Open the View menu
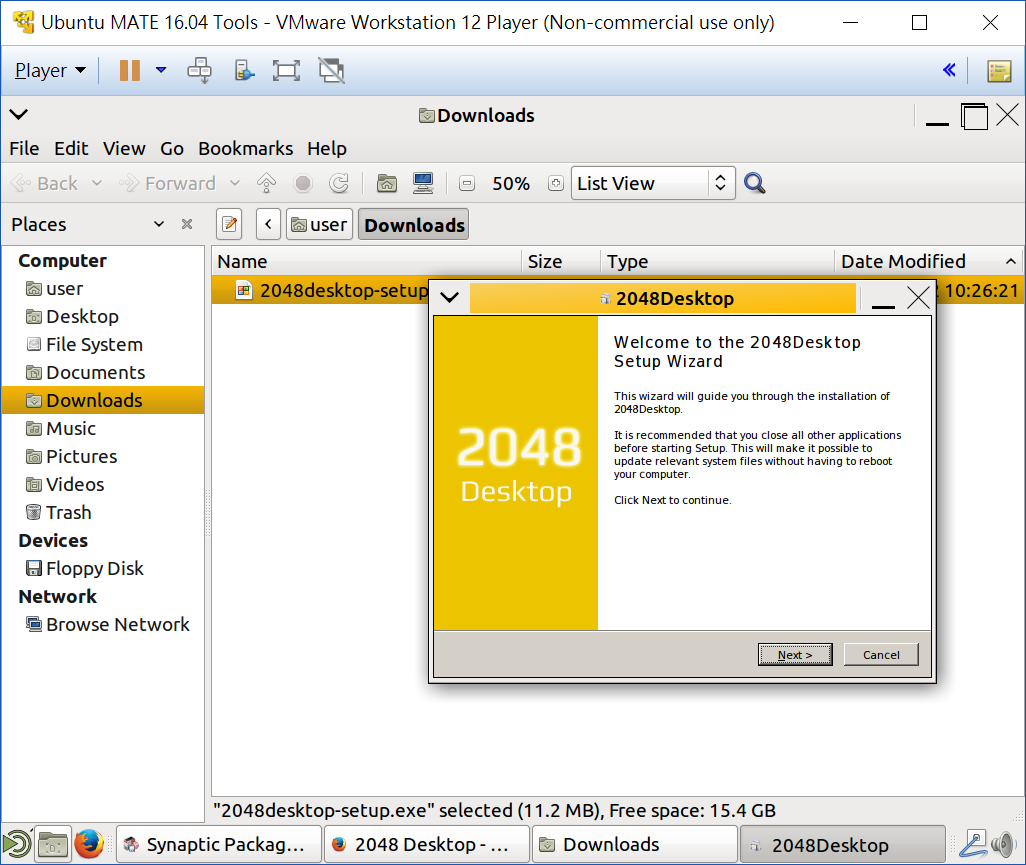This screenshot has width=1026, height=865. click(124, 149)
